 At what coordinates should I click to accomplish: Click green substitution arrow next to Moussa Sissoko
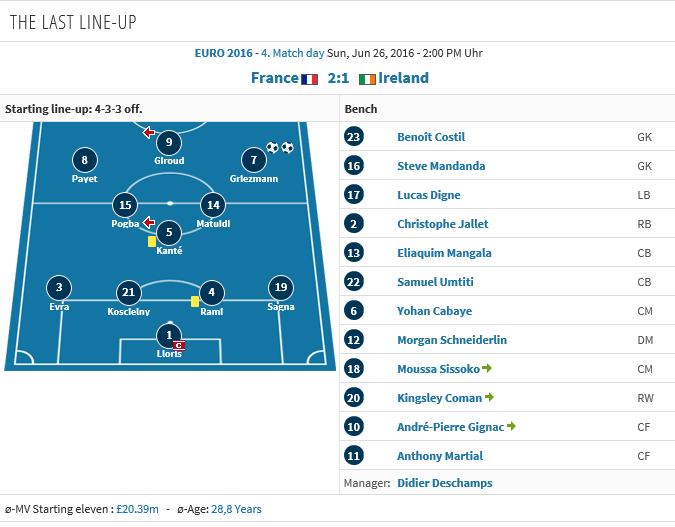(x=487, y=368)
